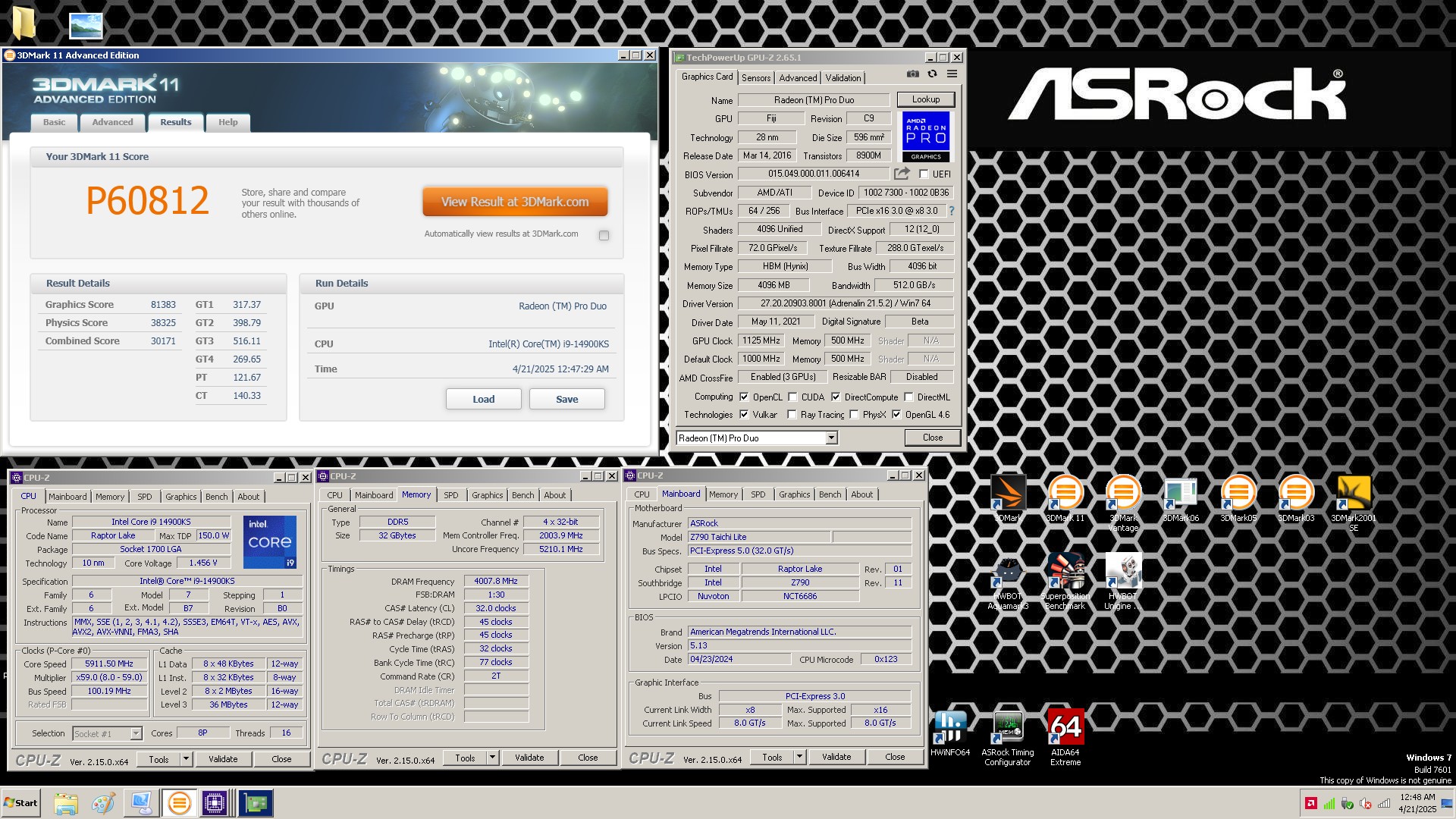Open the Validation tab in GPU-Z
1456x819 pixels.
coord(843,77)
